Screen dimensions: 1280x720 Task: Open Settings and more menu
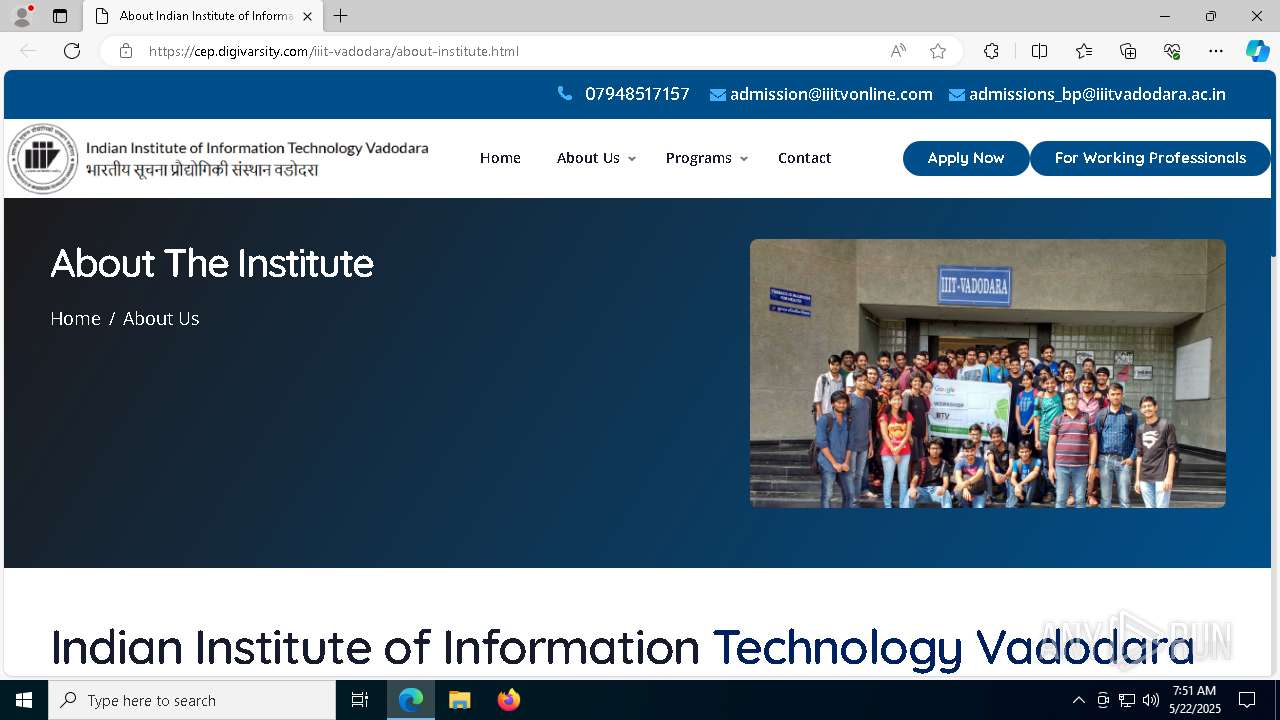point(1216,51)
